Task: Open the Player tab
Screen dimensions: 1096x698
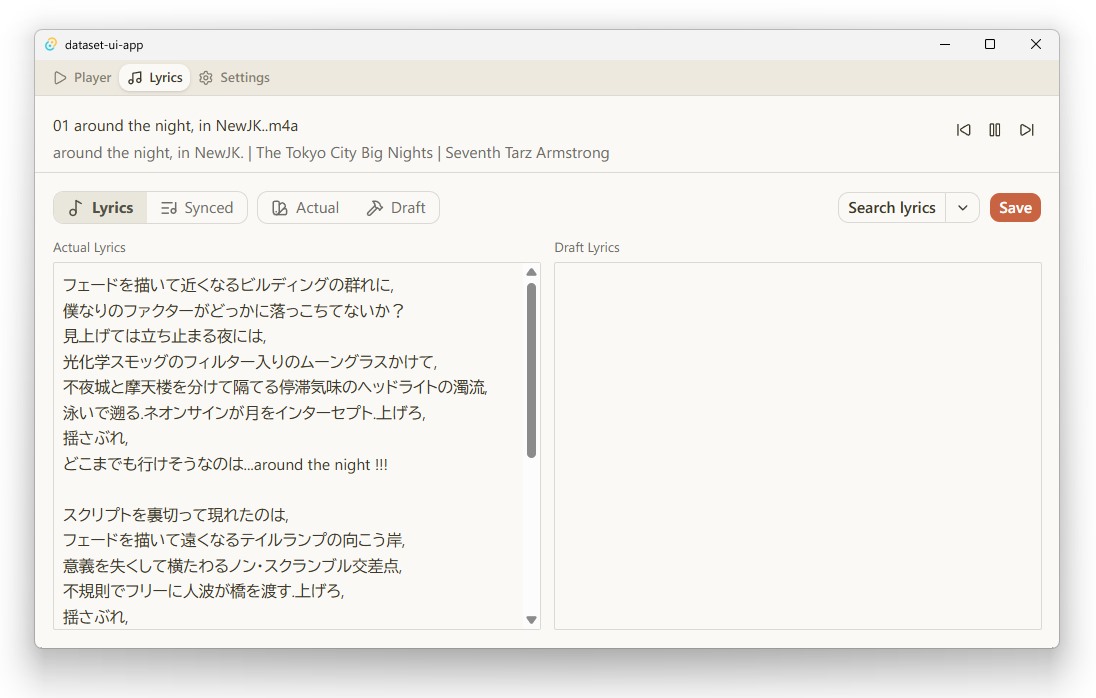Action: tap(82, 78)
